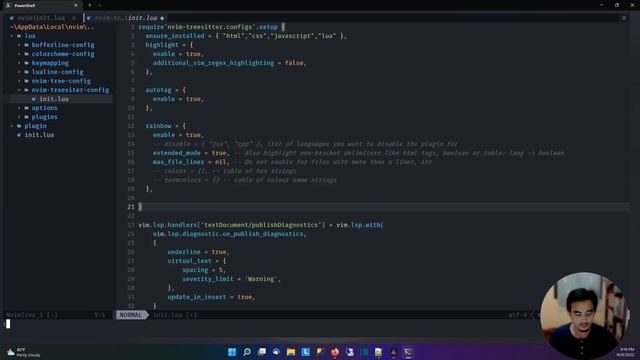Switch to the nvim\init.lua buffer tab
The height and width of the screenshot is (360, 640).
(x=41, y=18)
